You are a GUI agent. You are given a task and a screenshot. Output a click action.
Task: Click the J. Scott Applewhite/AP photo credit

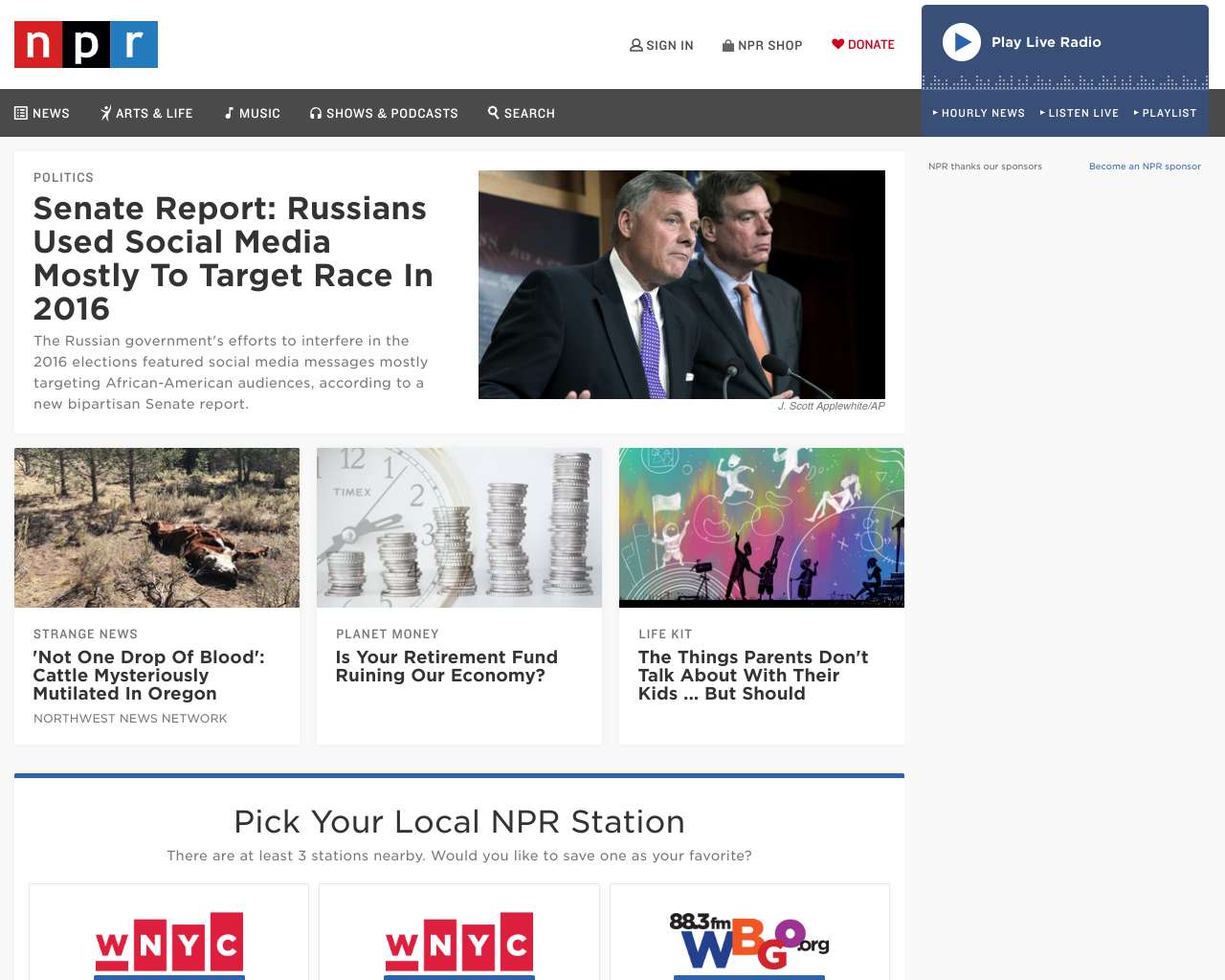(832, 407)
